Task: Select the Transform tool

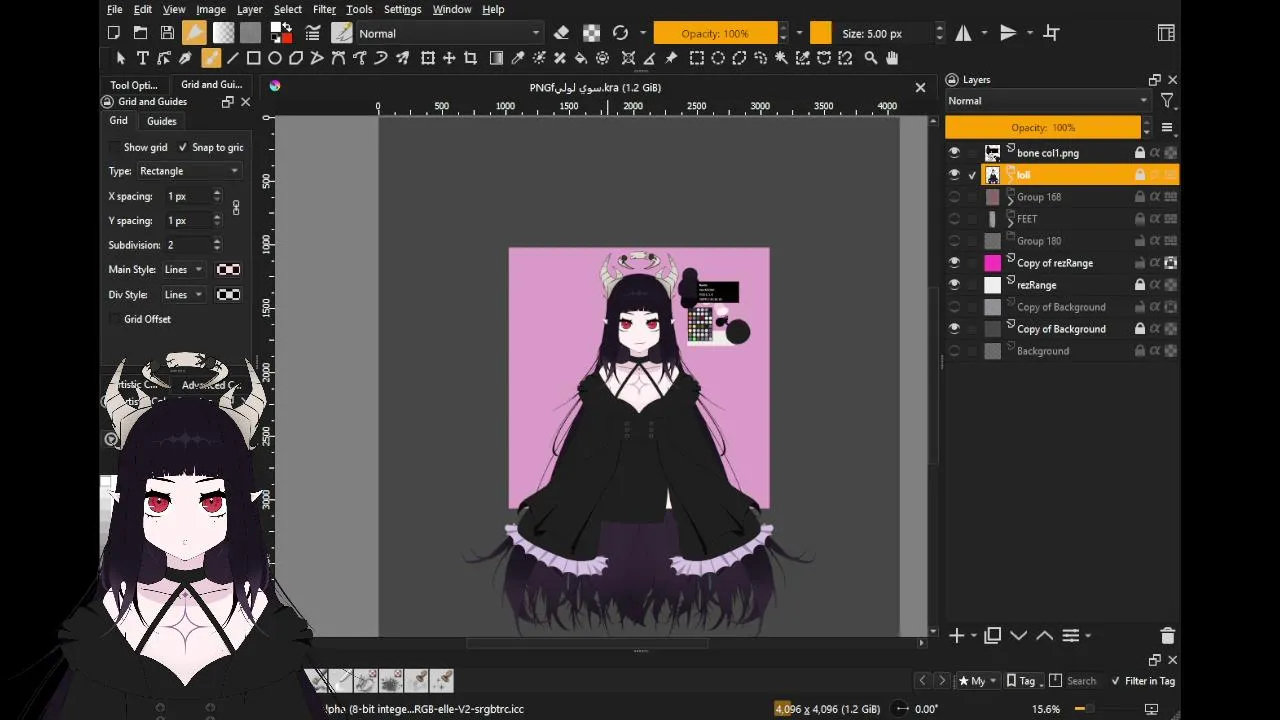Action: (428, 58)
